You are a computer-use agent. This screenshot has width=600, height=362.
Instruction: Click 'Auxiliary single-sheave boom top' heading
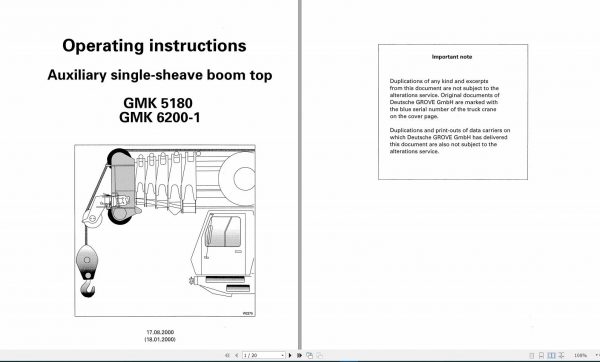point(160,75)
